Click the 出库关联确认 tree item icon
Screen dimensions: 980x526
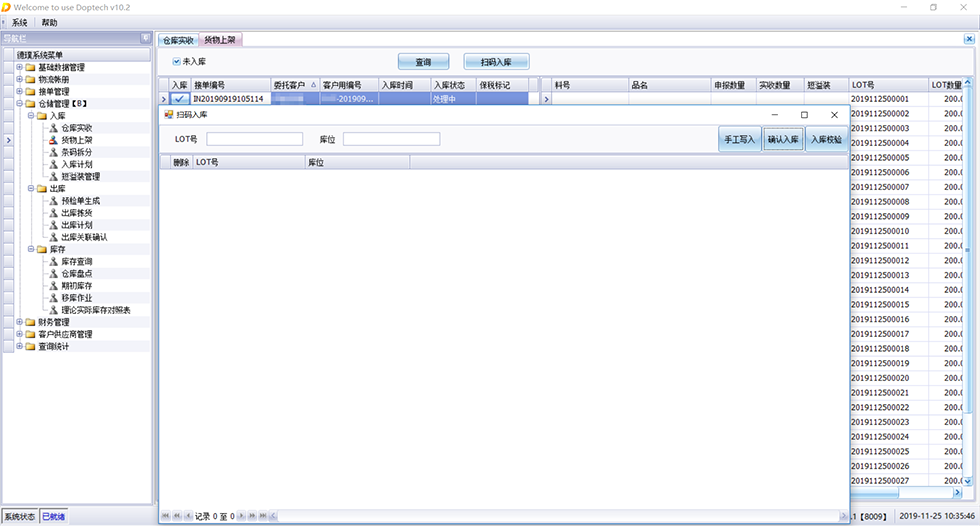coord(54,237)
